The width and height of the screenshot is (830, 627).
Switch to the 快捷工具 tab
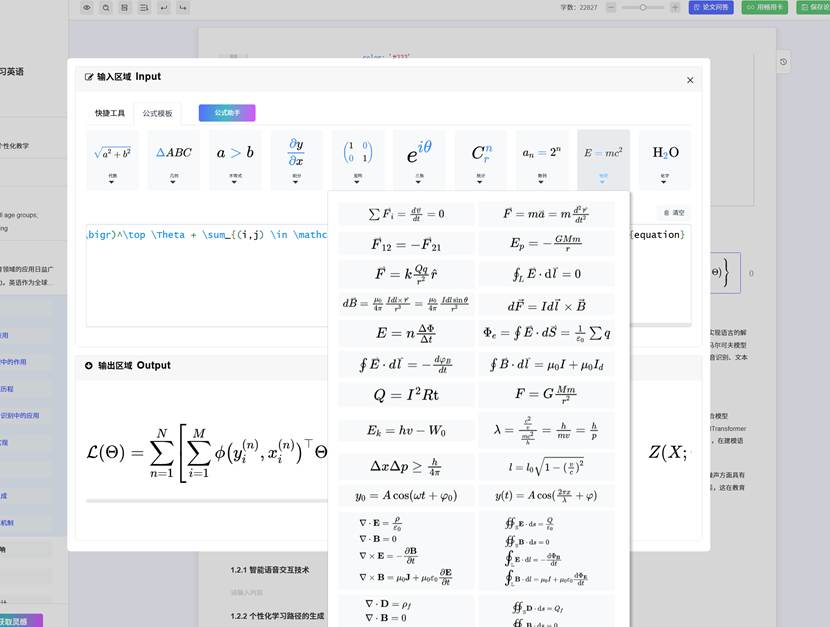110,113
